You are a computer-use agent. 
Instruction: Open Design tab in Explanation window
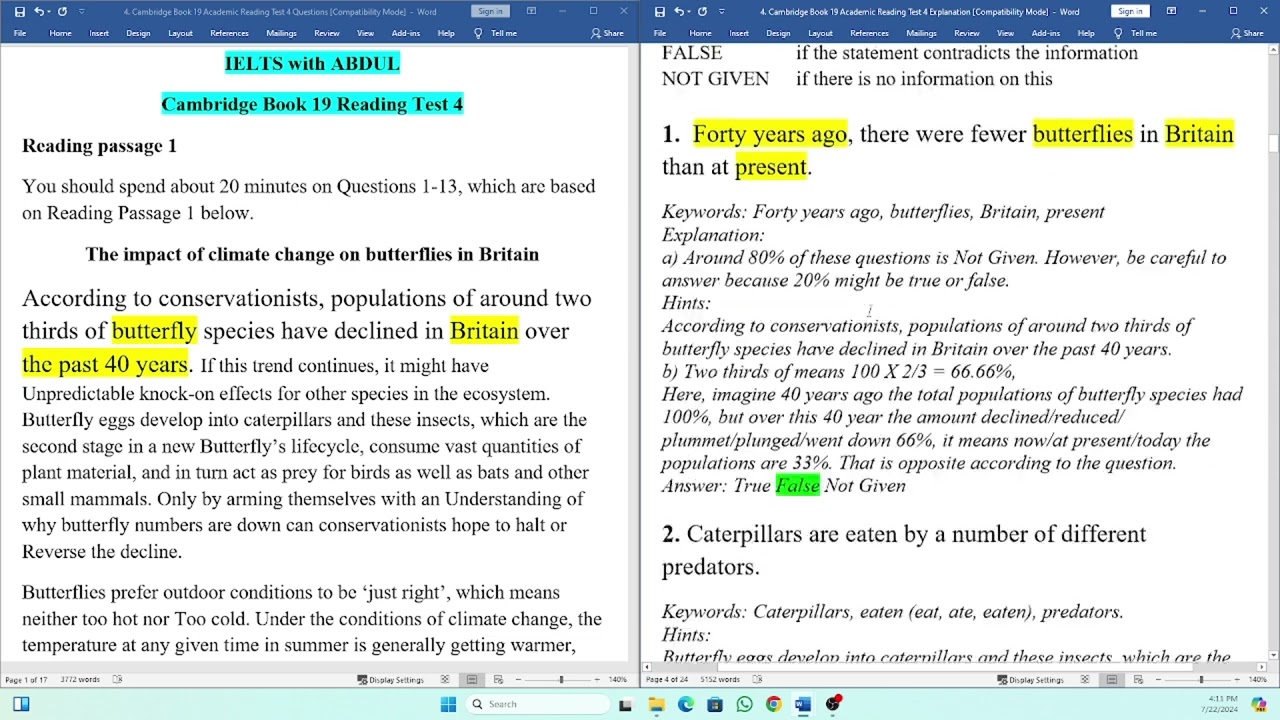778,33
